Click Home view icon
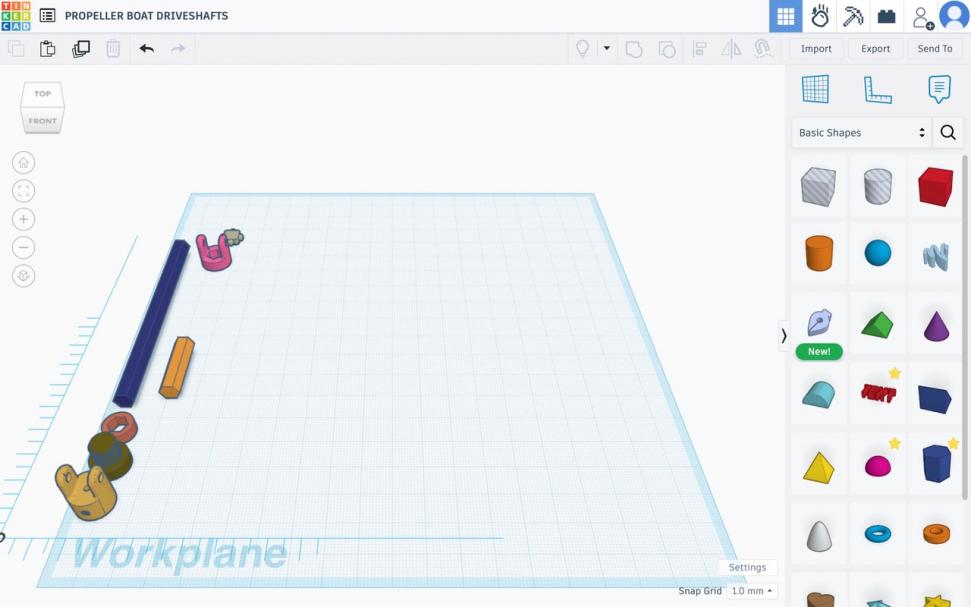Image resolution: width=971 pixels, height=607 pixels. (23, 163)
